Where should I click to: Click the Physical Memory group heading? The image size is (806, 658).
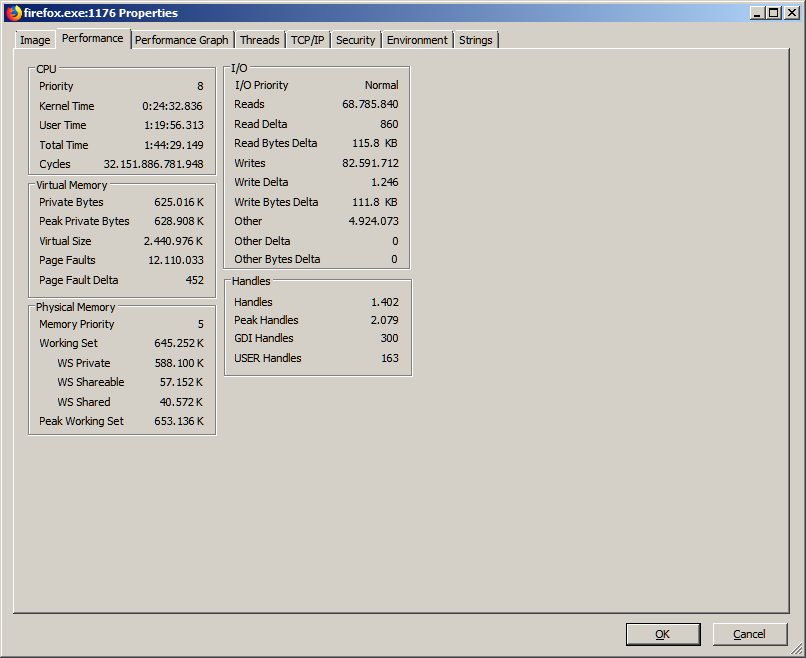coord(75,307)
